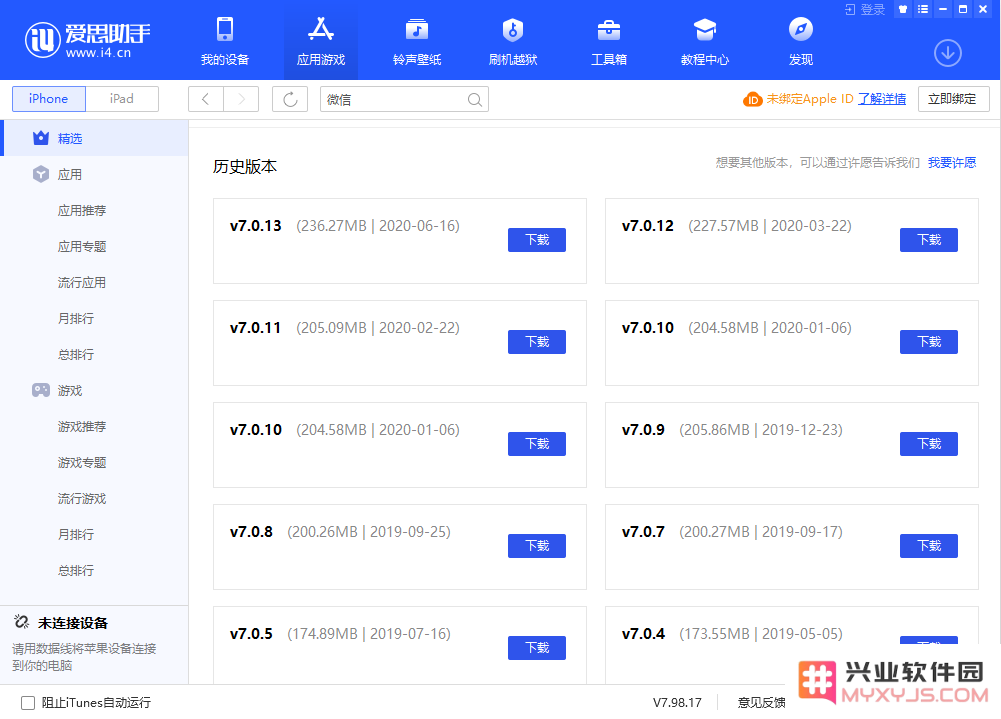Select 应用 category in sidebar
This screenshot has height=719, width=1001.
[x=96, y=174]
